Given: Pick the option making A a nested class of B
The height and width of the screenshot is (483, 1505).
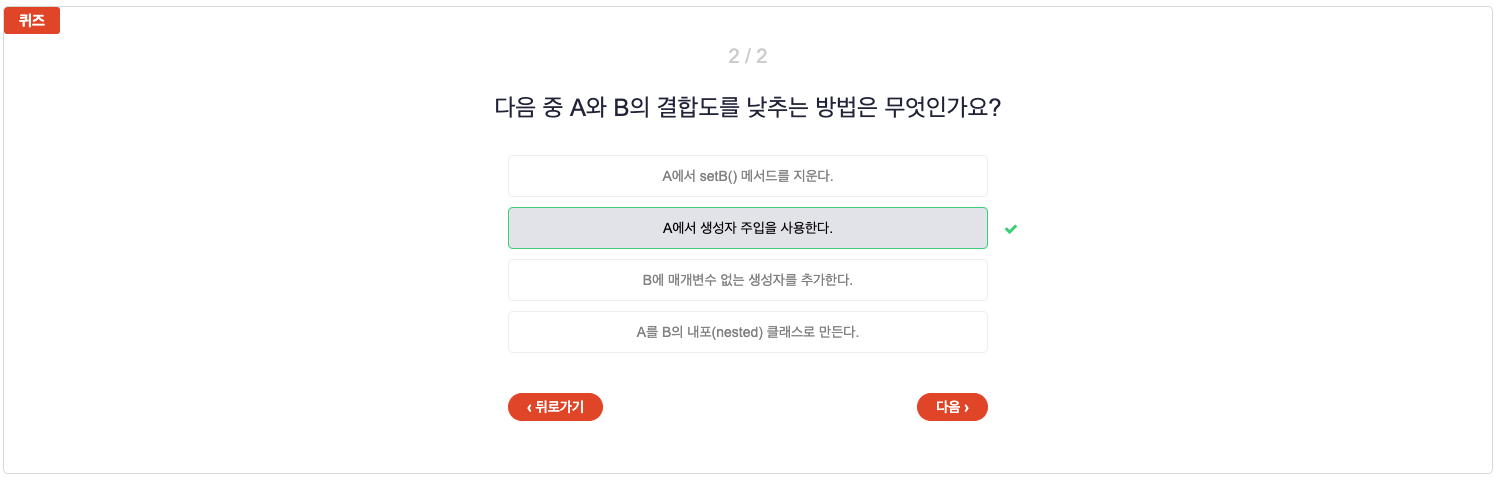Looking at the screenshot, I should tap(748, 332).
